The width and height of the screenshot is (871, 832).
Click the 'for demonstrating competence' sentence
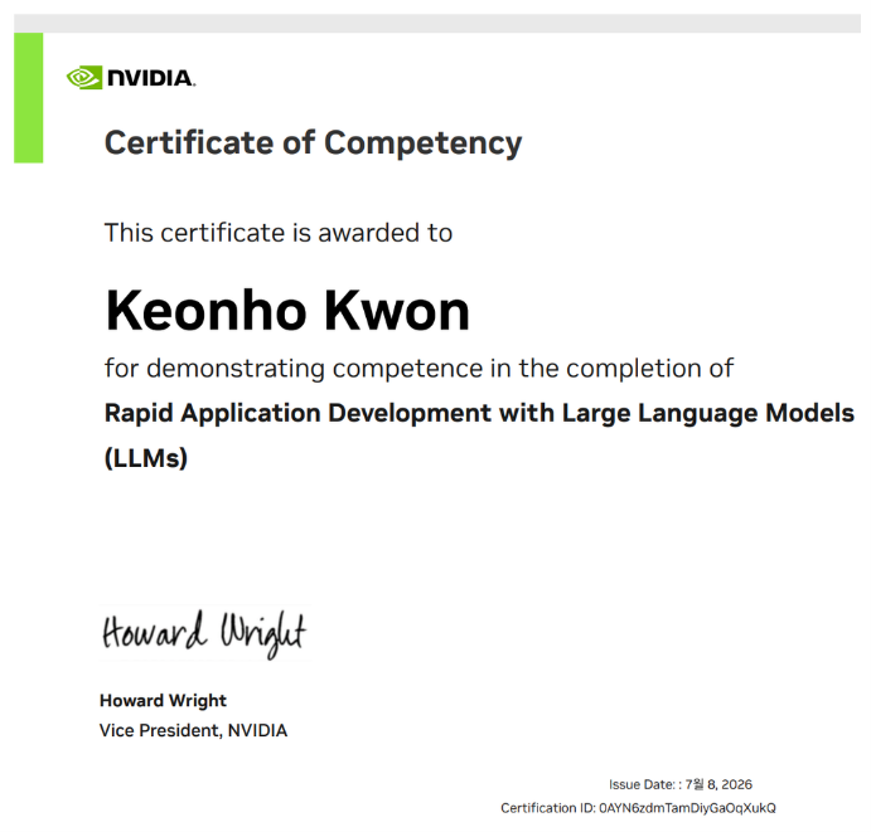point(419,368)
